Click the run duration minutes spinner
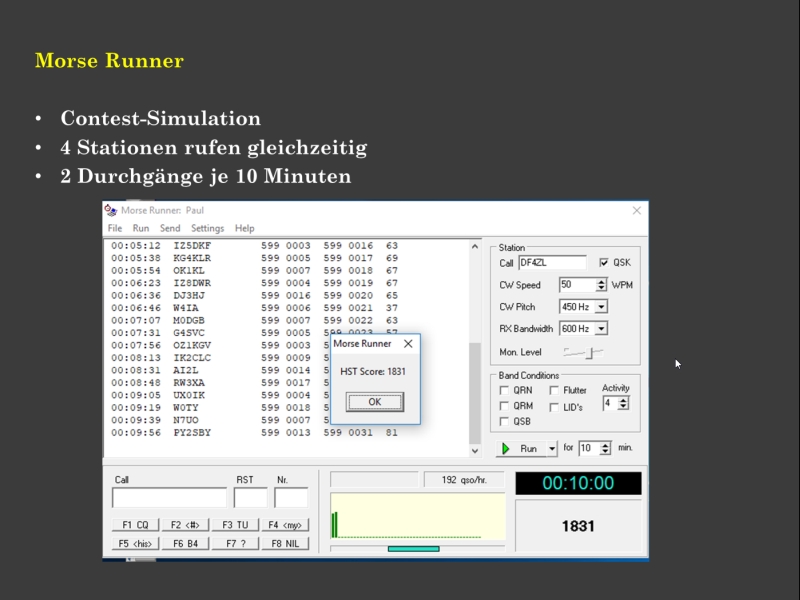Image resolution: width=800 pixels, height=600 pixels. (x=605, y=448)
